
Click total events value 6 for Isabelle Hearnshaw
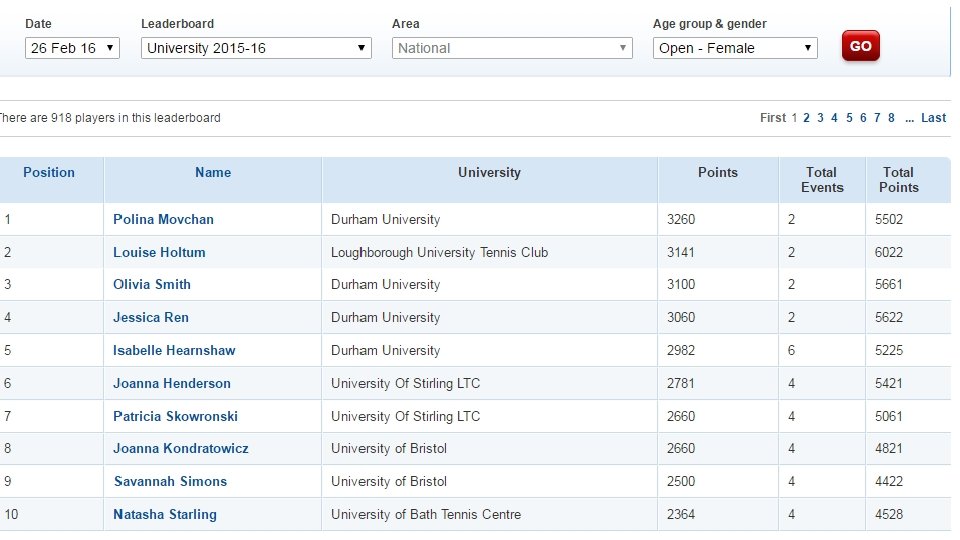coord(791,351)
